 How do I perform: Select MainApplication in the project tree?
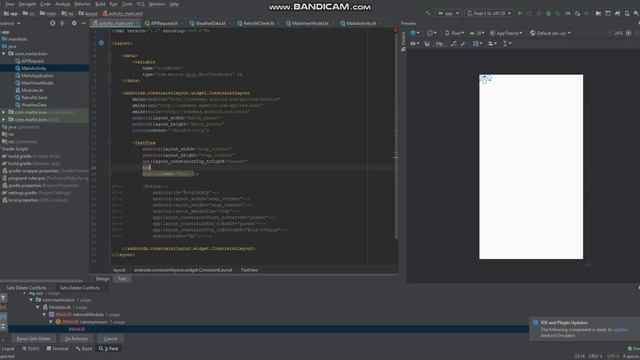37,76
